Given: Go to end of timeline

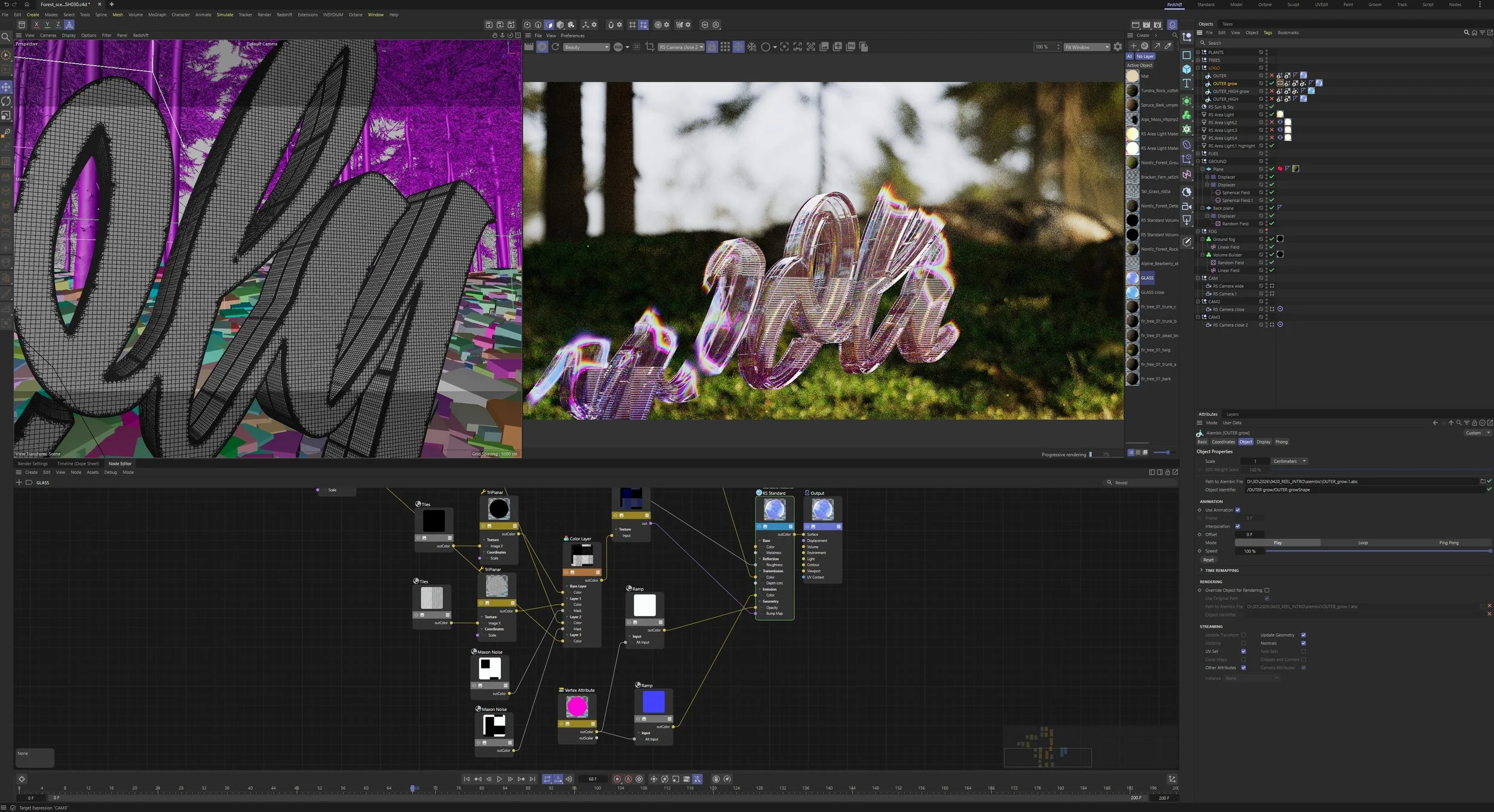Looking at the screenshot, I should click(x=532, y=779).
